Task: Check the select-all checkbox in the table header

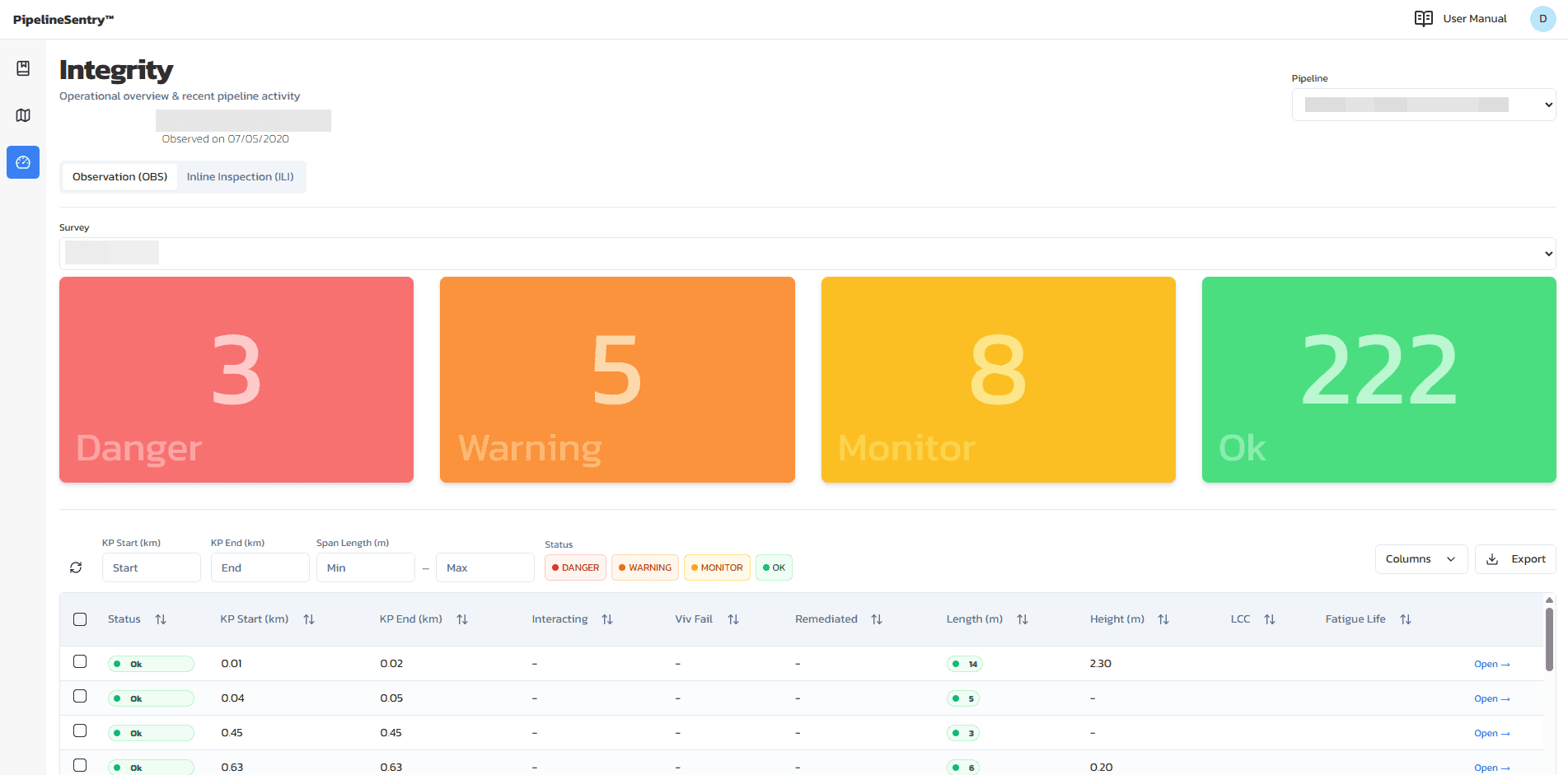Action: click(x=80, y=619)
